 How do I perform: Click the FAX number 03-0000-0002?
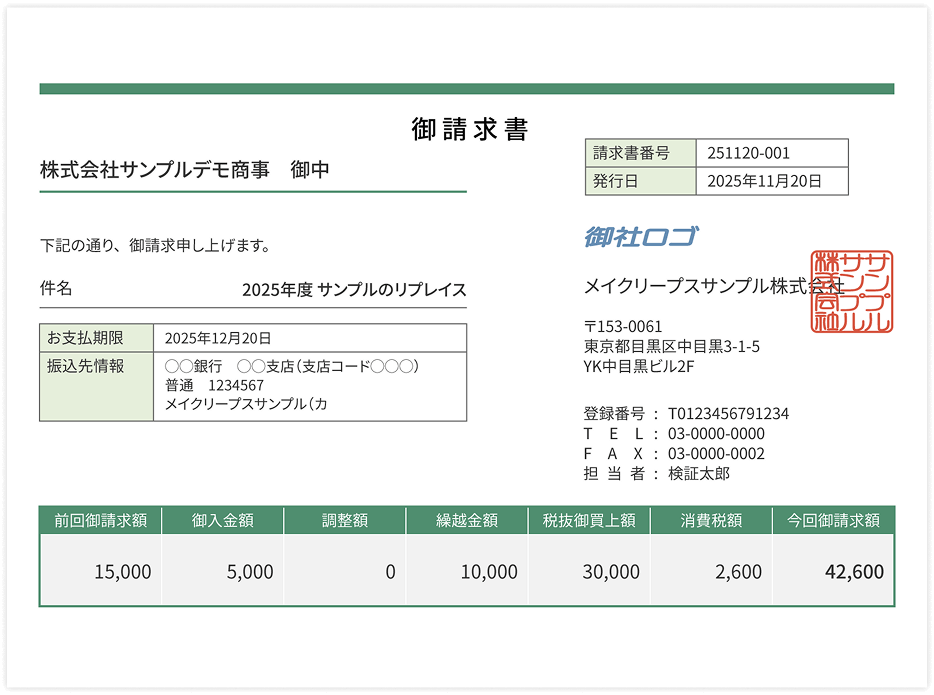pyautogui.click(x=716, y=454)
